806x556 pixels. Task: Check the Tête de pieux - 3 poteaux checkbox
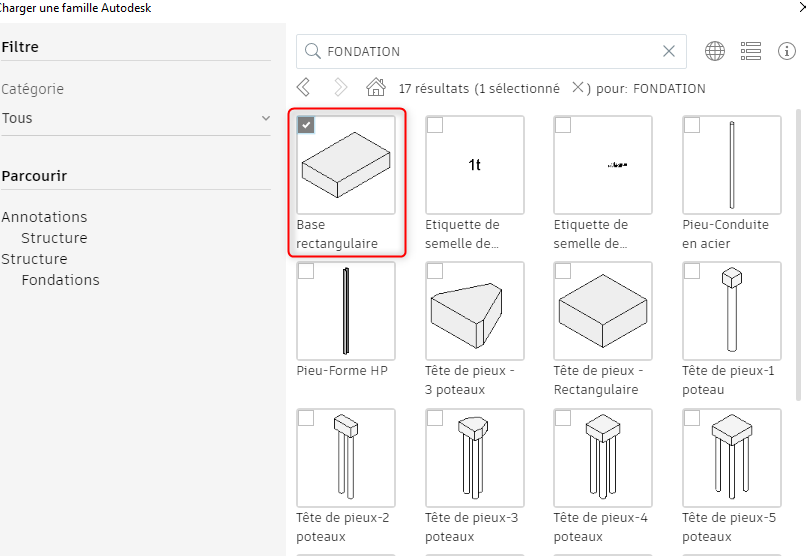(x=435, y=271)
